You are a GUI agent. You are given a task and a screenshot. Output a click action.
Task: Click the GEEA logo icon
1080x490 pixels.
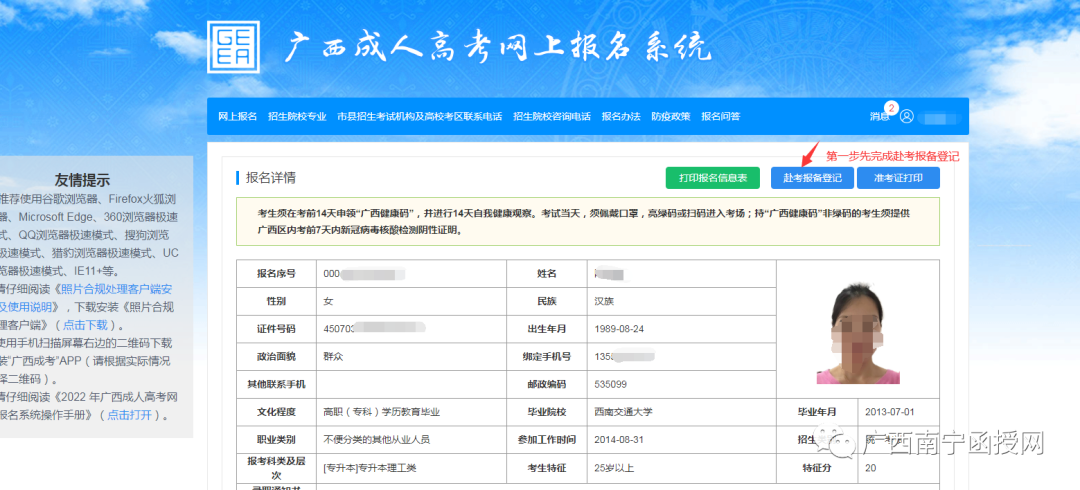coord(233,46)
